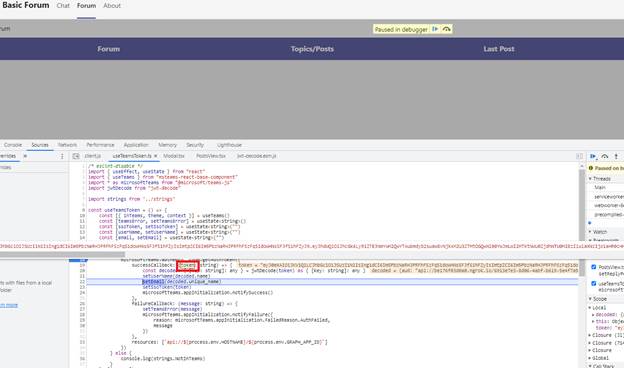Switch to the jwt-decode.esm.js file tab
Screen dimensions: 624x368
click(257, 156)
